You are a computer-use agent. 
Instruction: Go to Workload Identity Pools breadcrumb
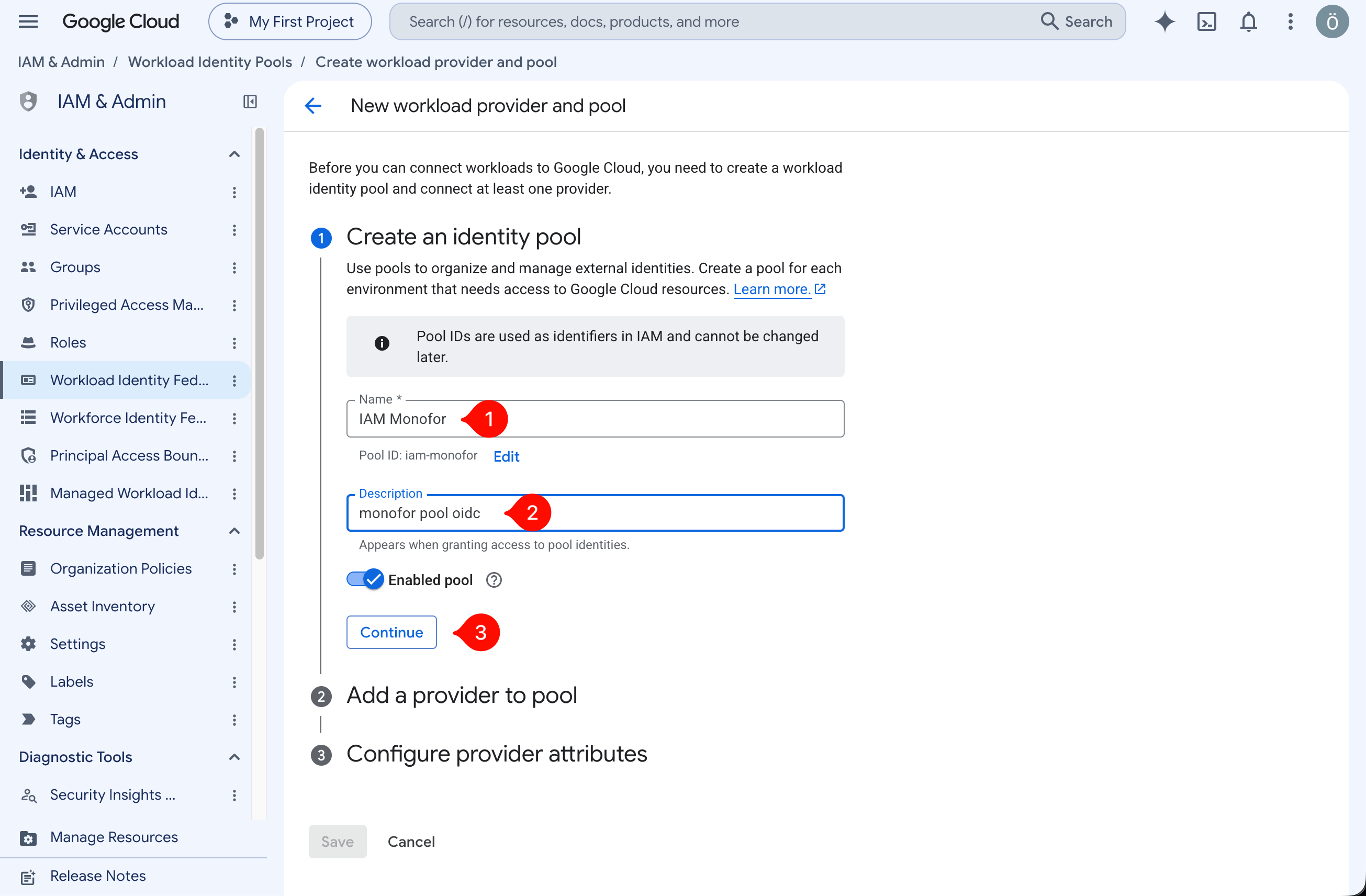[x=210, y=62]
